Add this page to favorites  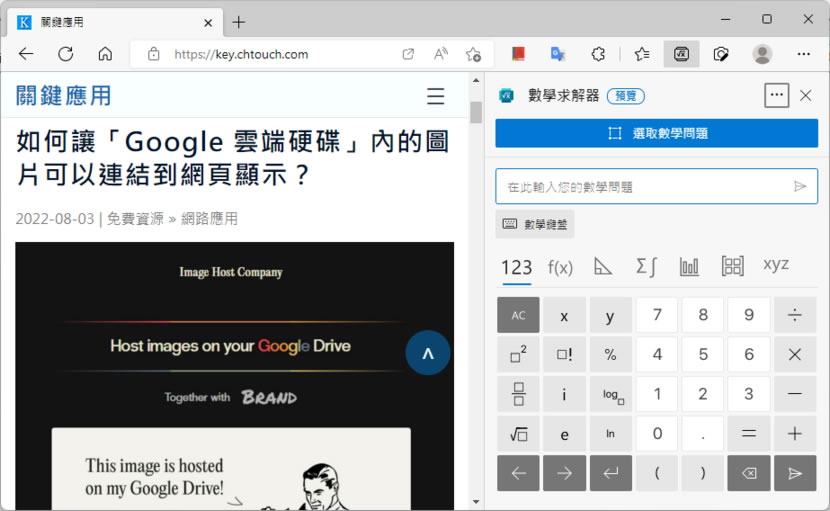[473, 54]
